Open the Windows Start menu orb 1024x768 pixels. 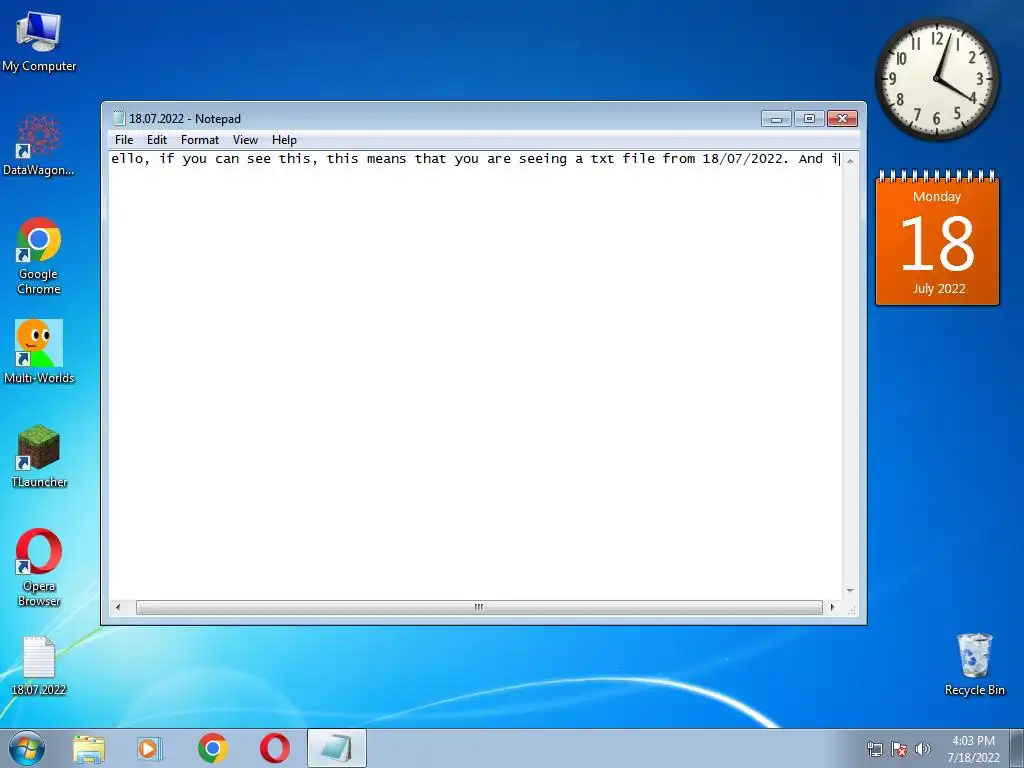tap(27, 748)
